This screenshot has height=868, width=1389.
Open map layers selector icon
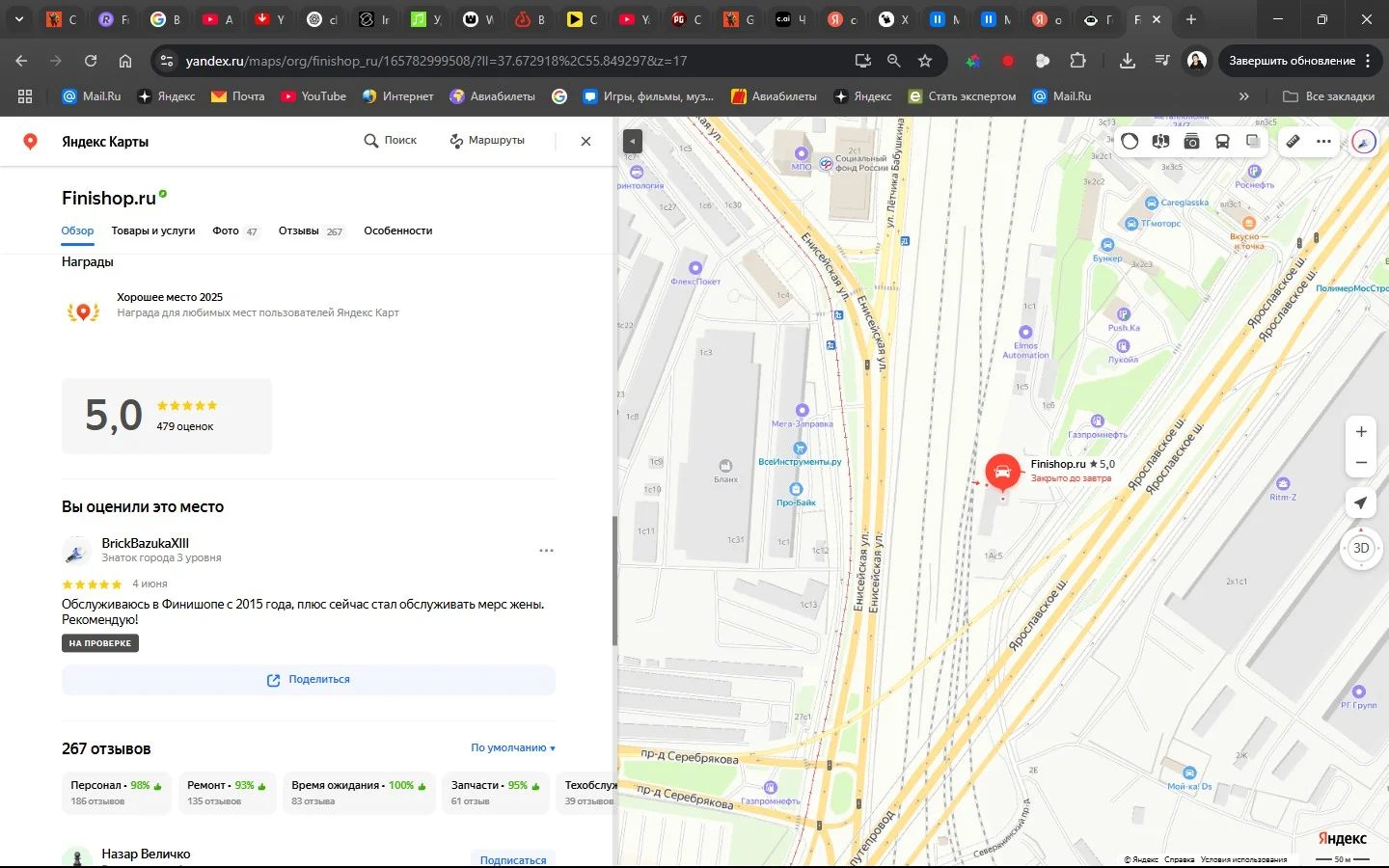(1253, 142)
